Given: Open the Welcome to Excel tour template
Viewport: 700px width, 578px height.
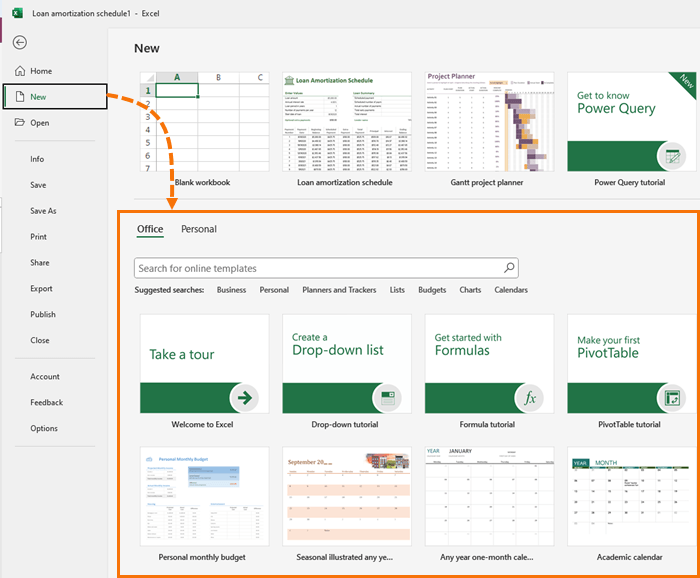Looking at the screenshot, I should (204, 364).
